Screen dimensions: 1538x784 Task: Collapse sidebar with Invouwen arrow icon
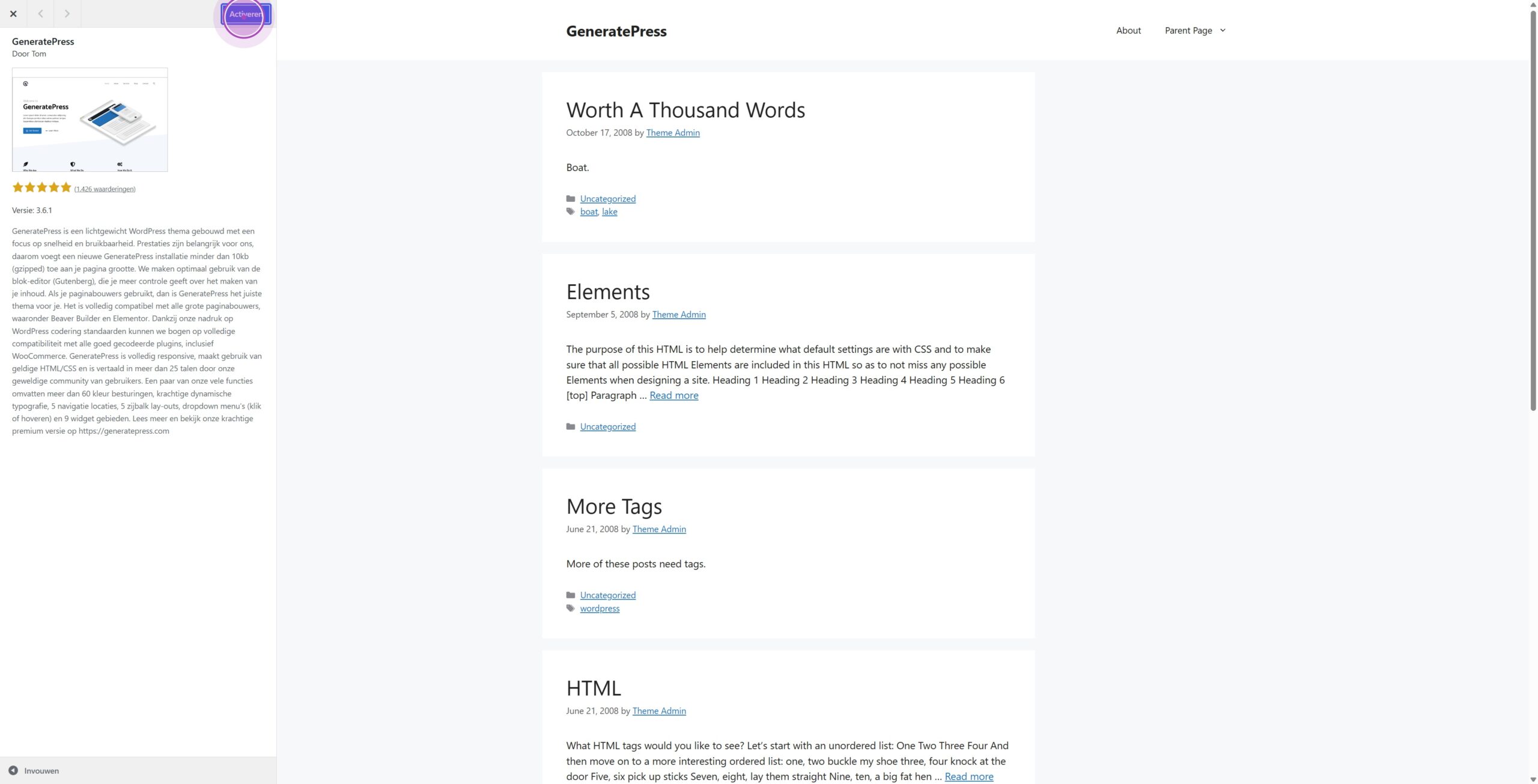click(13, 771)
